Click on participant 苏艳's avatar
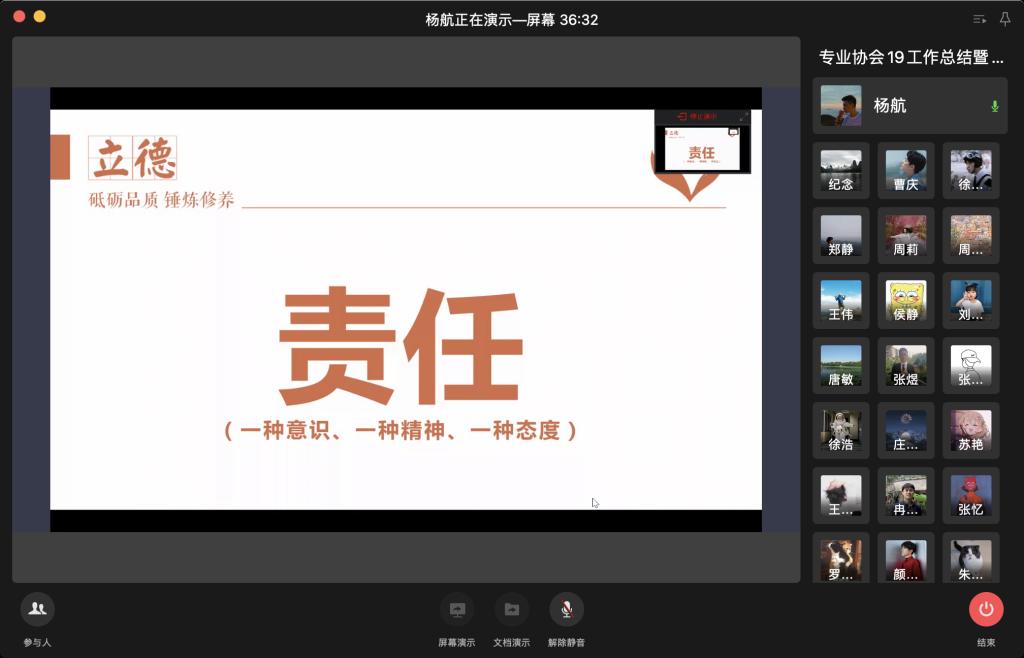This screenshot has height=658, width=1024. (x=970, y=431)
